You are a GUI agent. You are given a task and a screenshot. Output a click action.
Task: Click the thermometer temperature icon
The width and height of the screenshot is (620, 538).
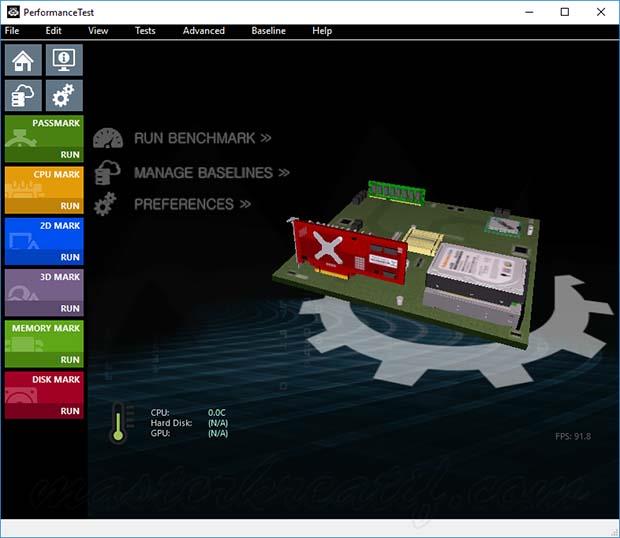118,423
